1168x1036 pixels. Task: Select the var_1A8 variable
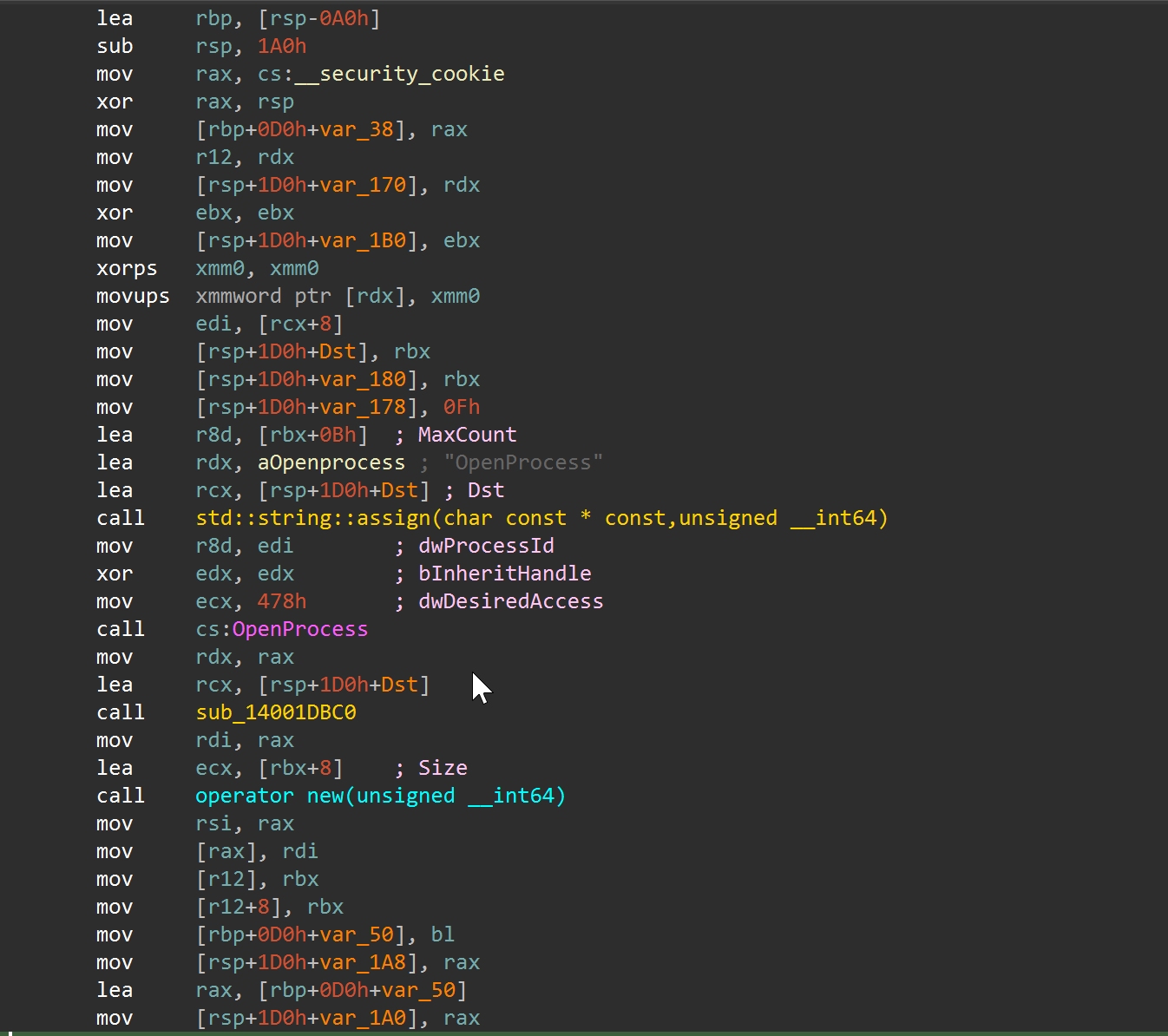[x=363, y=962]
